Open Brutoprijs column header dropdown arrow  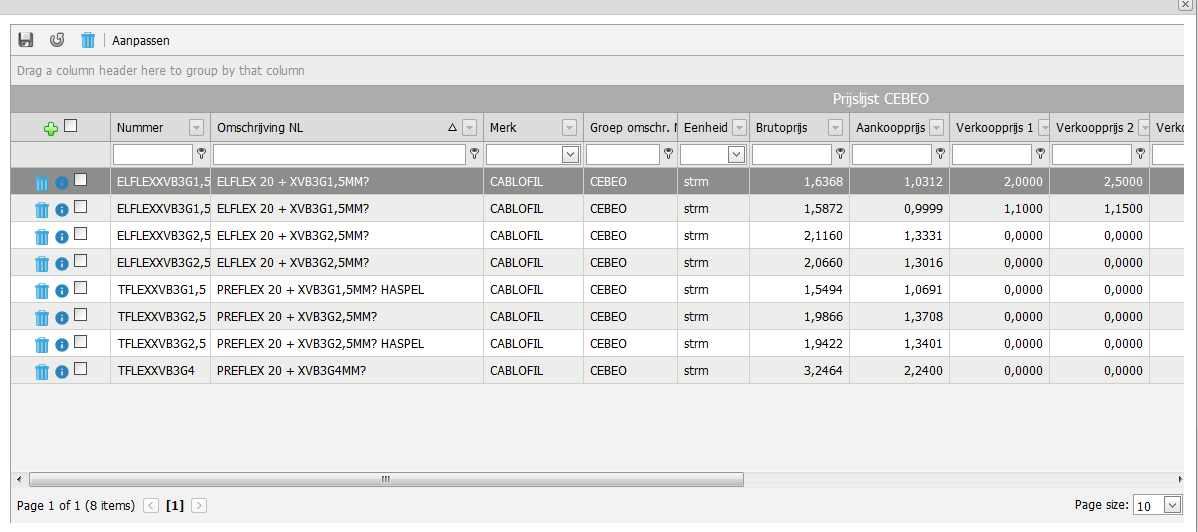click(x=835, y=128)
